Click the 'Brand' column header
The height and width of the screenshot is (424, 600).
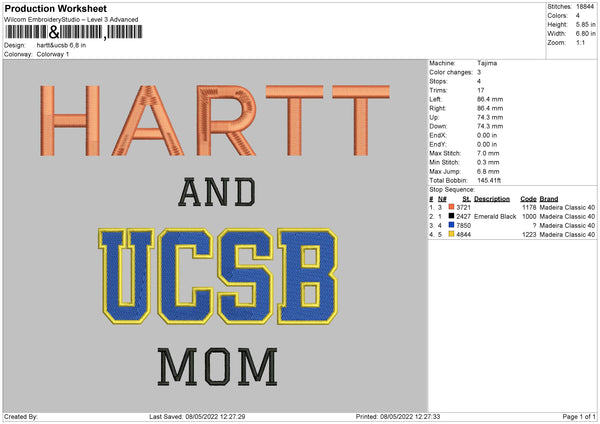click(x=549, y=199)
